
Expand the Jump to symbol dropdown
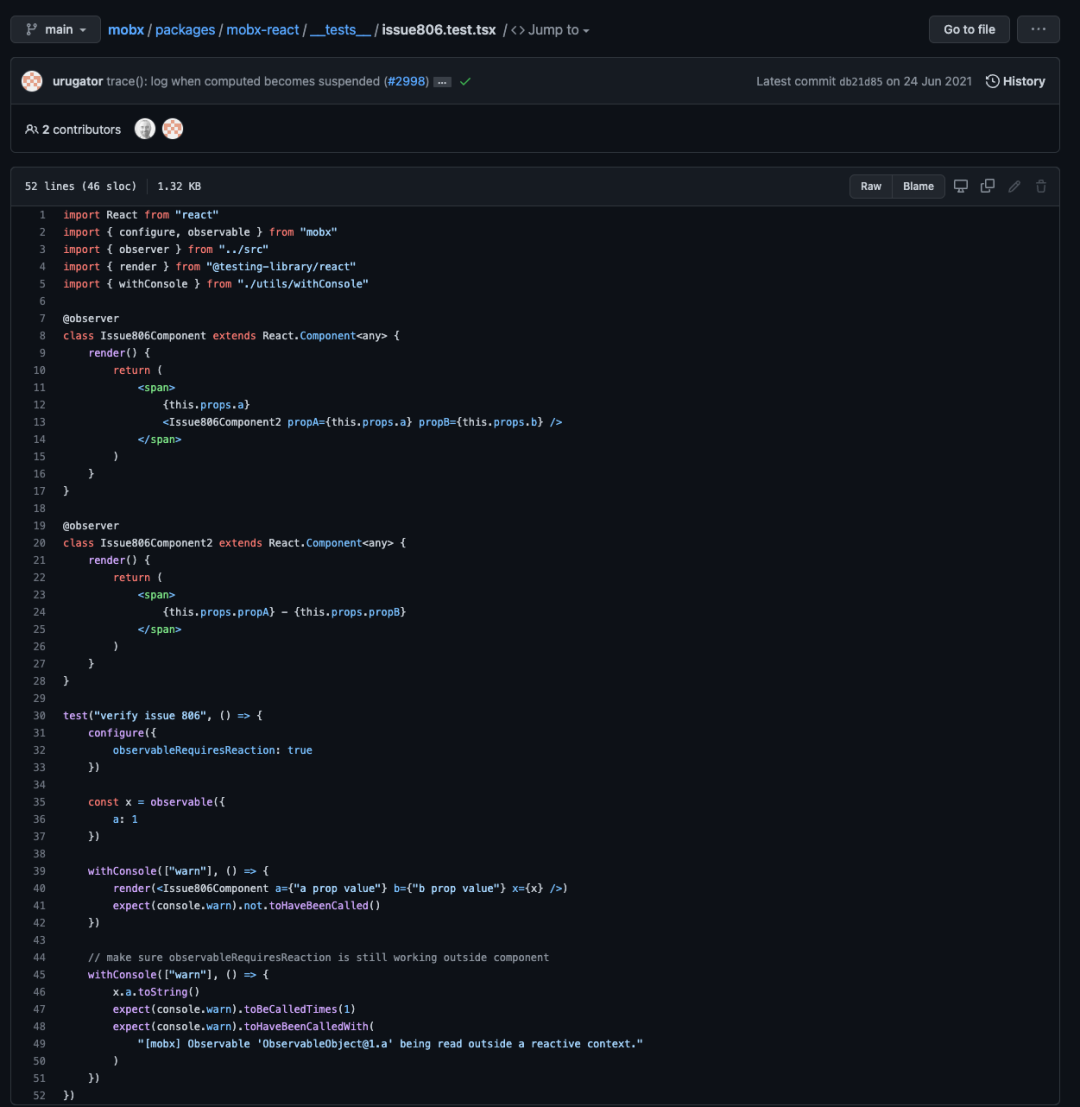pyautogui.click(x=551, y=30)
